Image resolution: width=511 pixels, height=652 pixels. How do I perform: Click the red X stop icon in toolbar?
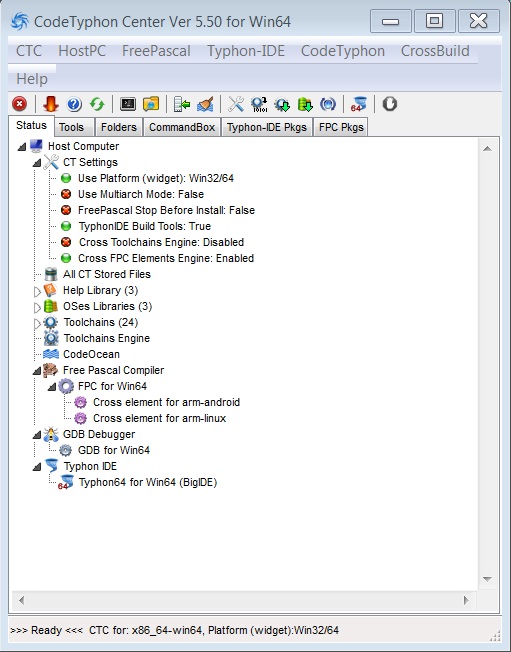pos(20,104)
